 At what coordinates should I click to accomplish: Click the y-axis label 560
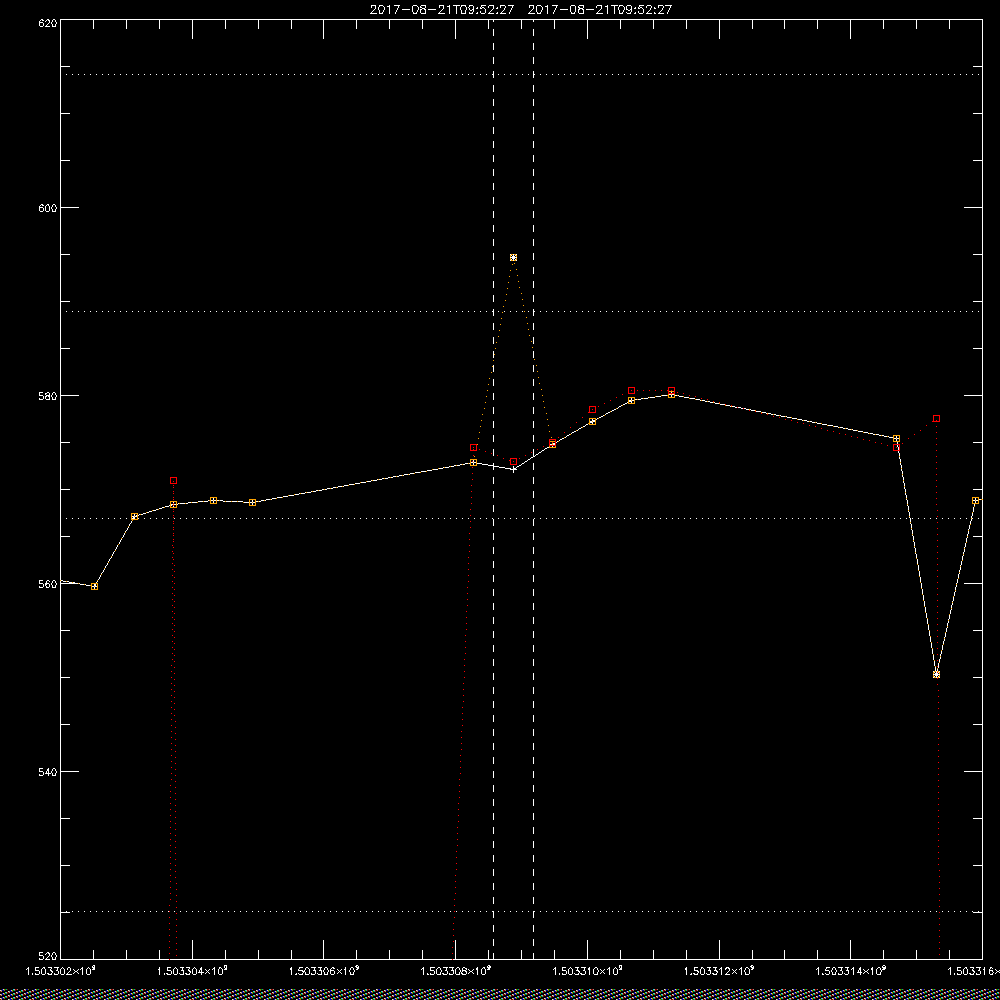tap(50, 584)
